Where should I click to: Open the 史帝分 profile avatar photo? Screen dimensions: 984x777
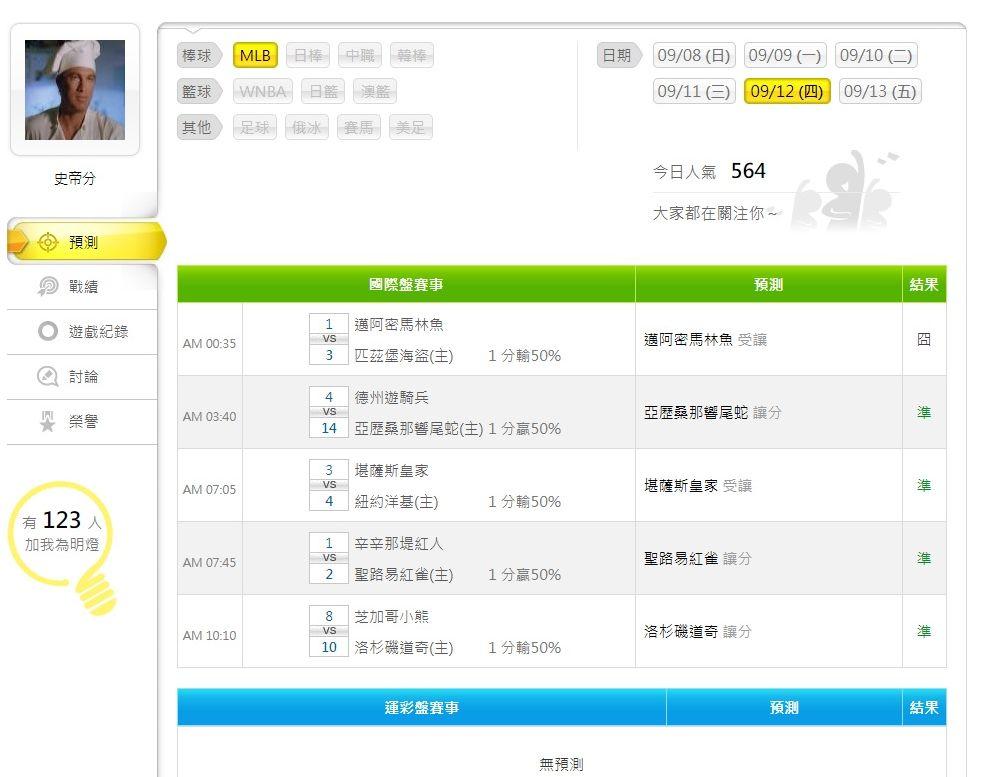click(75, 90)
